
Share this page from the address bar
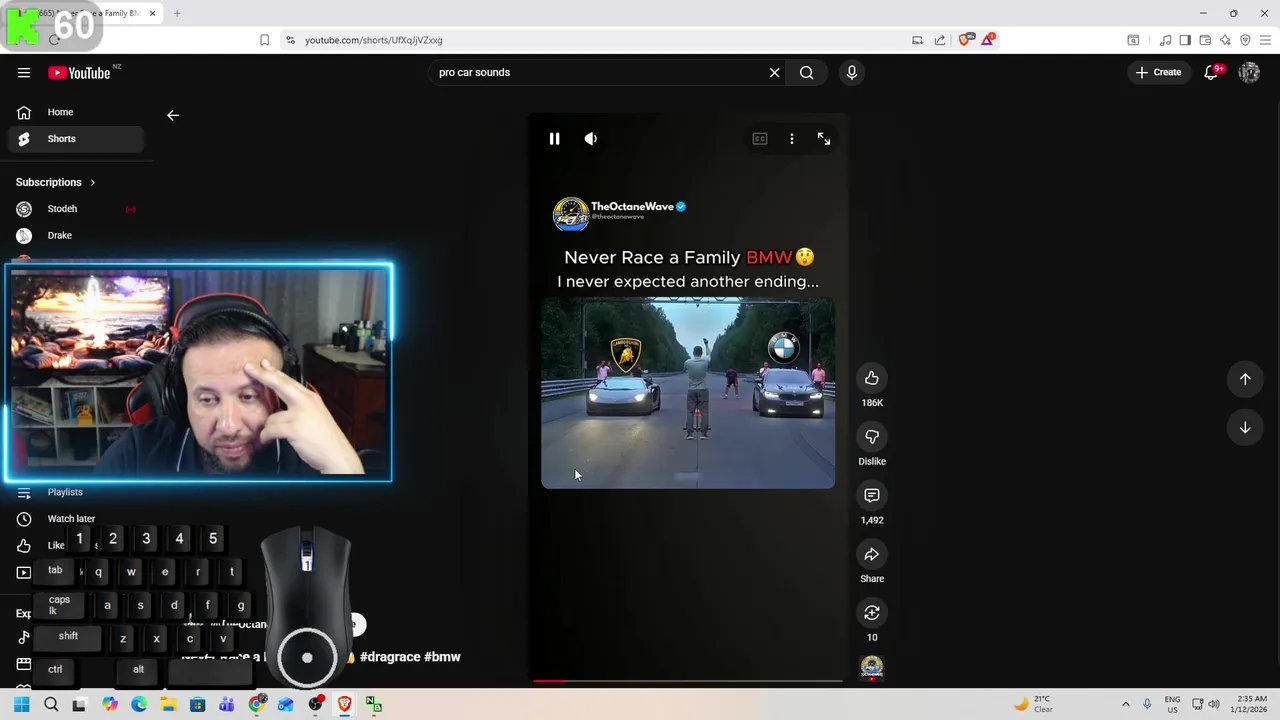[x=940, y=40]
